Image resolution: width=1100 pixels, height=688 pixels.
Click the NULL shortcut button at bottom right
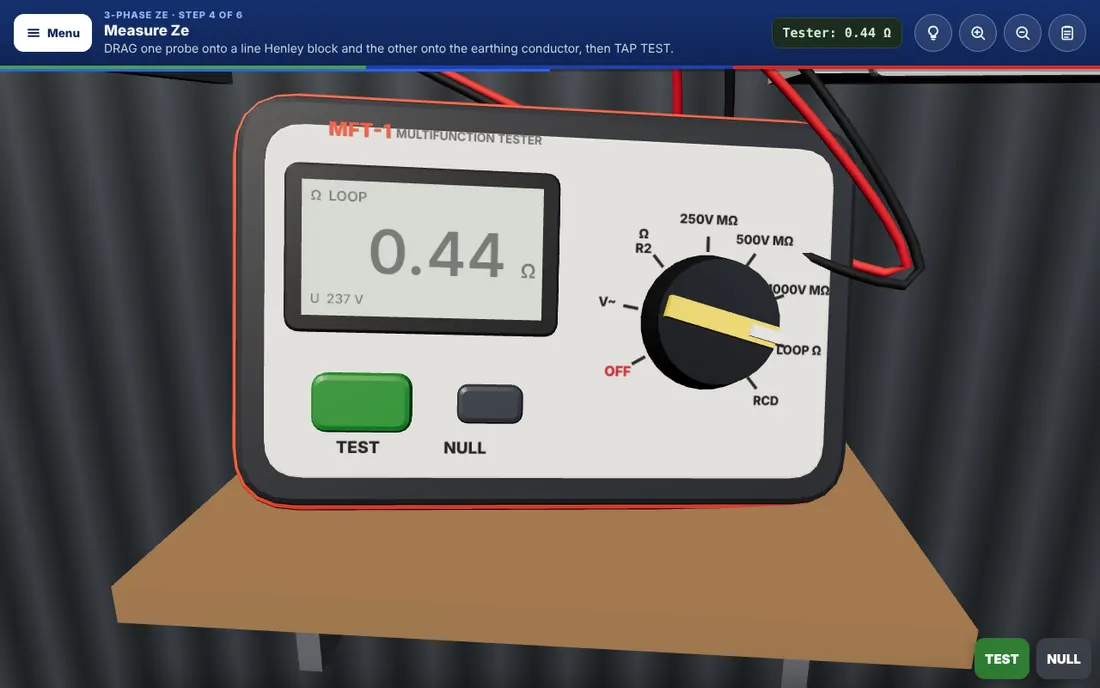pos(1064,659)
